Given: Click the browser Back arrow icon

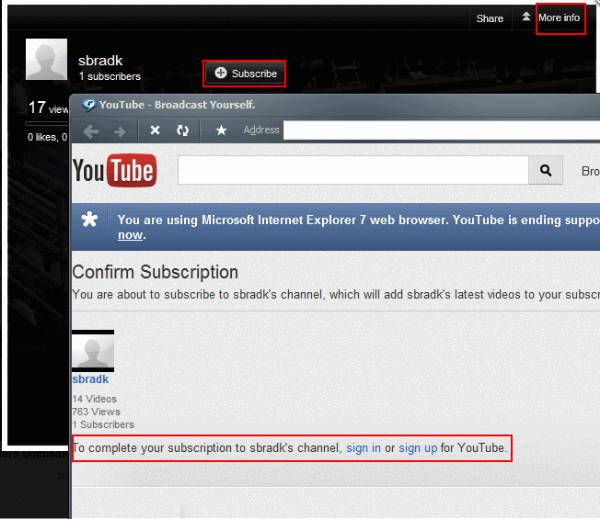Looking at the screenshot, I should pos(91,131).
